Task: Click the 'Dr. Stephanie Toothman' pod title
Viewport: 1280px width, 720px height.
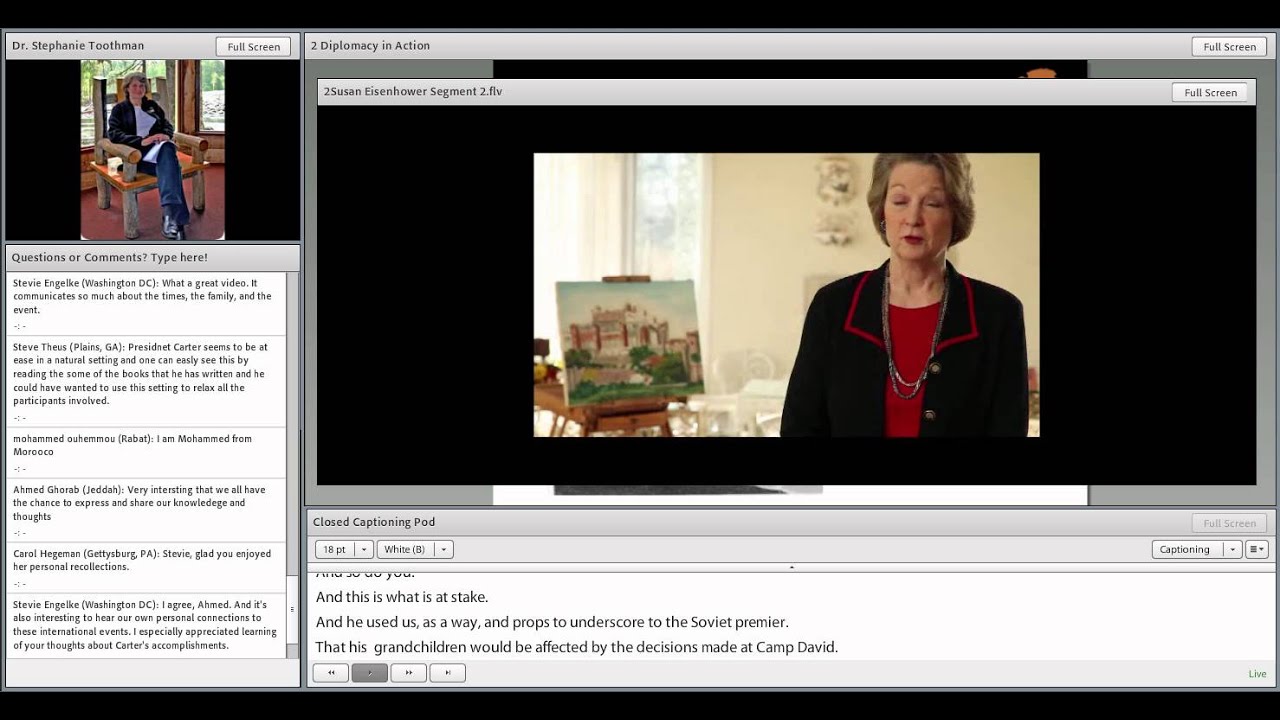Action: 78,46
